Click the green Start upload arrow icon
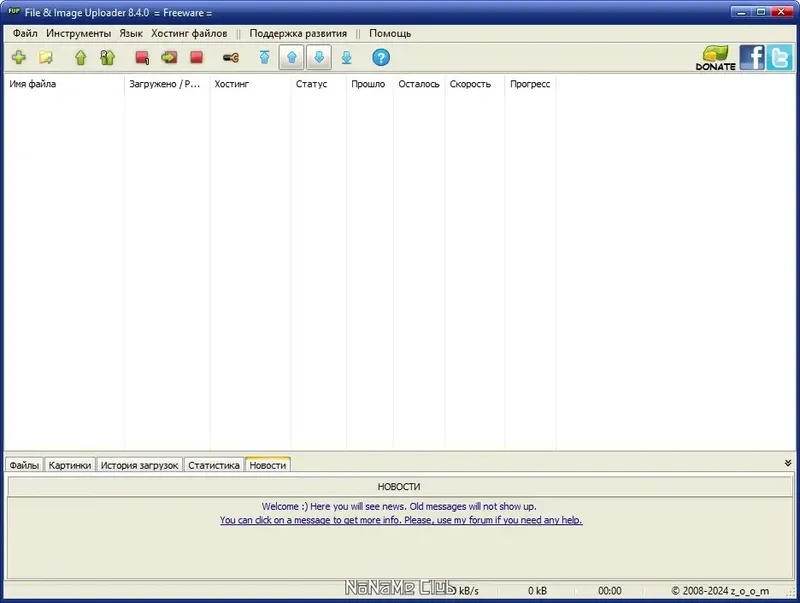This screenshot has height=603, width=800. click(x=80, y=58)
